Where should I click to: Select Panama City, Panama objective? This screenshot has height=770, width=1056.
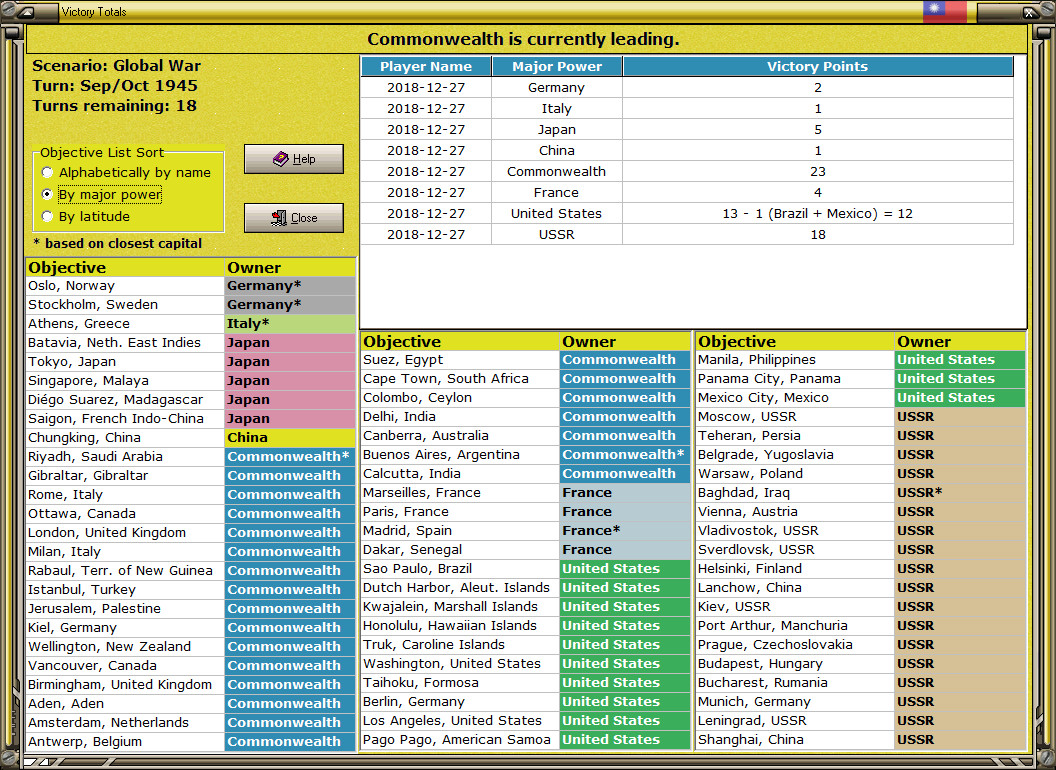pos(795,379)
